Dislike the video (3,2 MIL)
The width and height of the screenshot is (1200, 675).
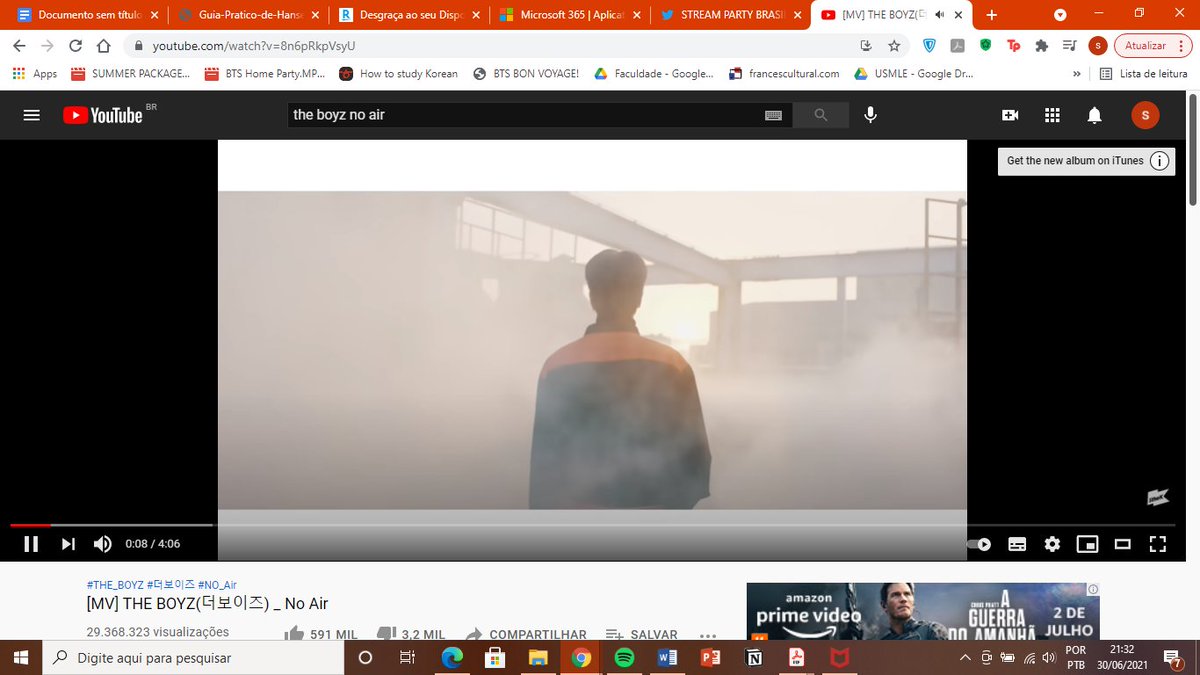(x=411, y=634)
